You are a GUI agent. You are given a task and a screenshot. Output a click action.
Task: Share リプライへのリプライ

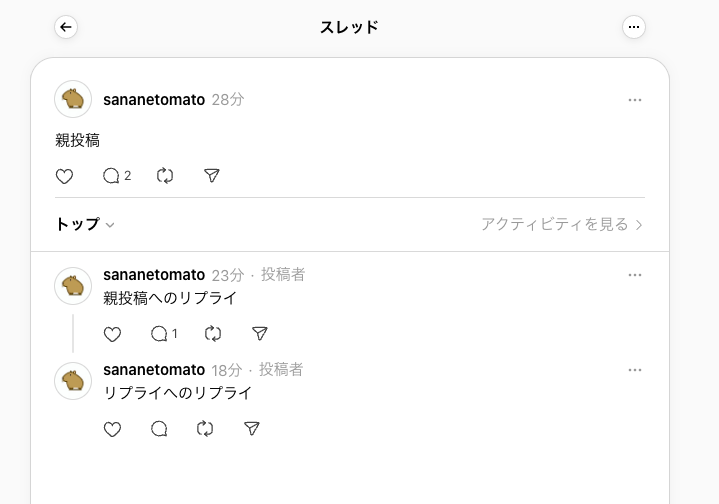pos(252,429)
